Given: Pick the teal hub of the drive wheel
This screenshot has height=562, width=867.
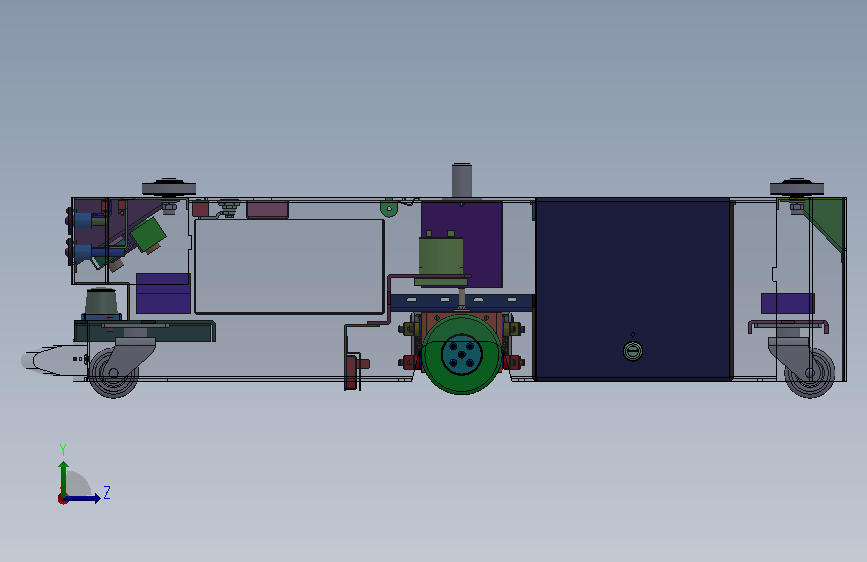Looking at the screenshot, I should click(x=461, y=355).
